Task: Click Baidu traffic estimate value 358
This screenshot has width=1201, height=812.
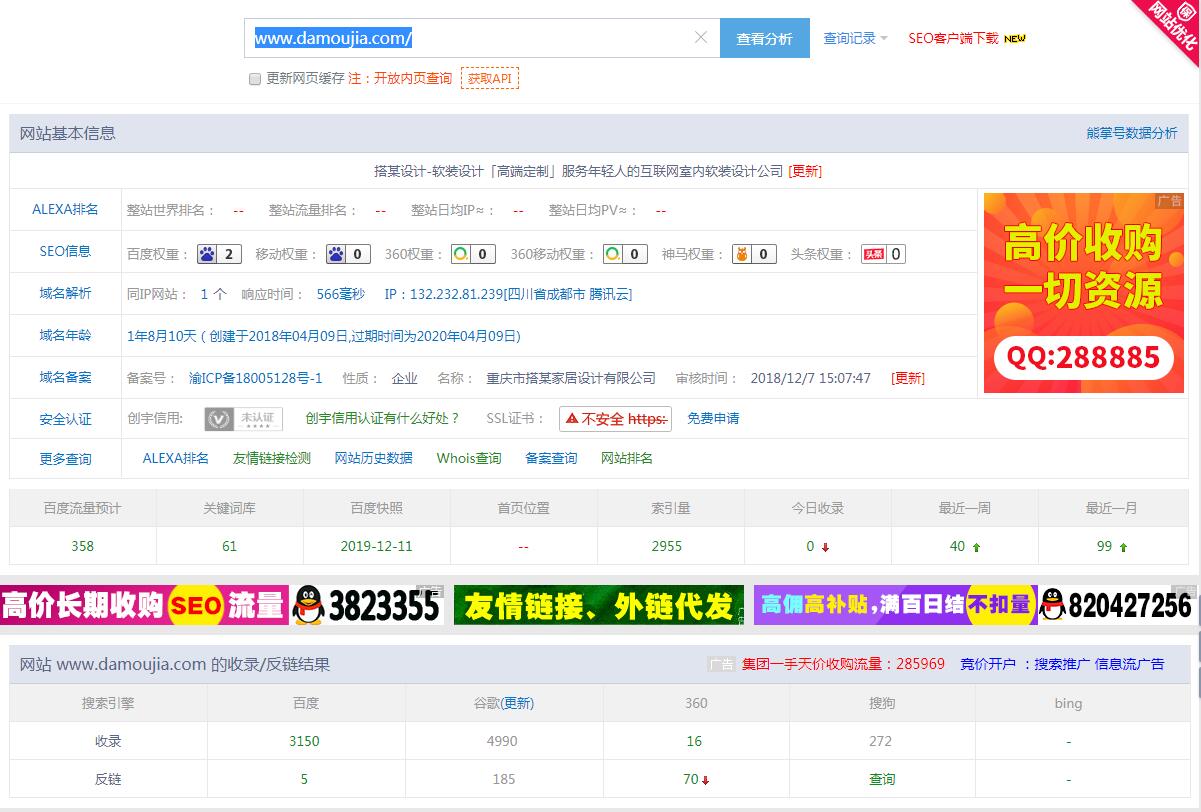Action: 83,546
